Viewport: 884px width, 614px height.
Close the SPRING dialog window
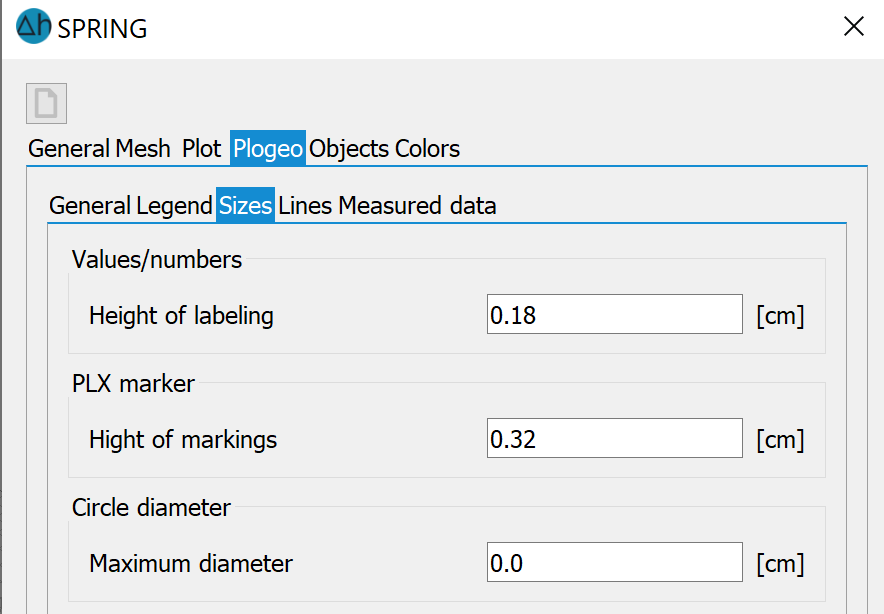point(853,27)
